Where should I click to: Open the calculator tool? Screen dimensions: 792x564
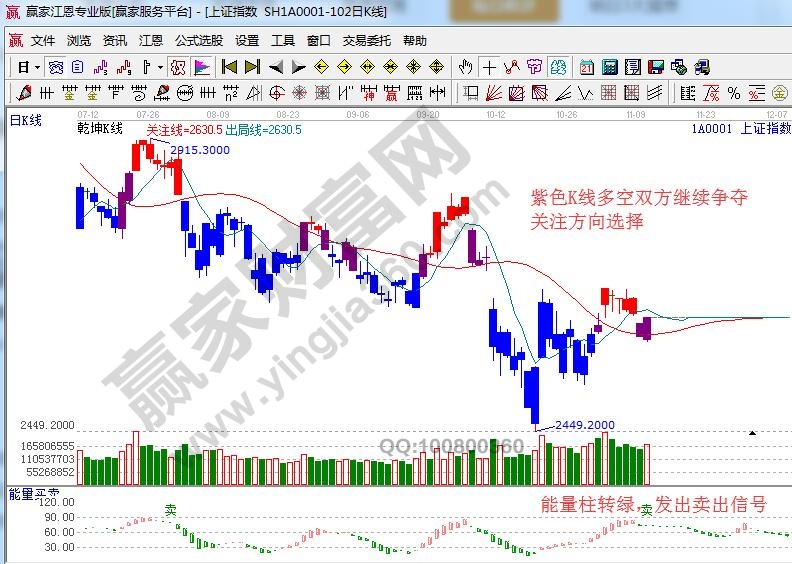608,67
